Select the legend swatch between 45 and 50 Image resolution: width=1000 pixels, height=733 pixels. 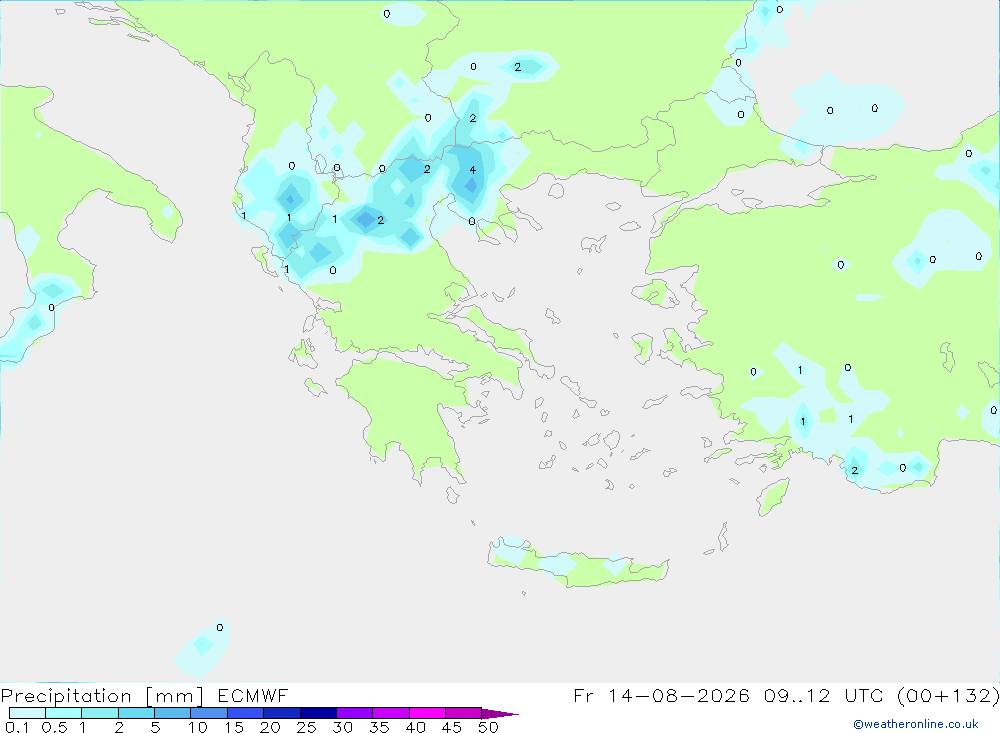tap(463, 713)
